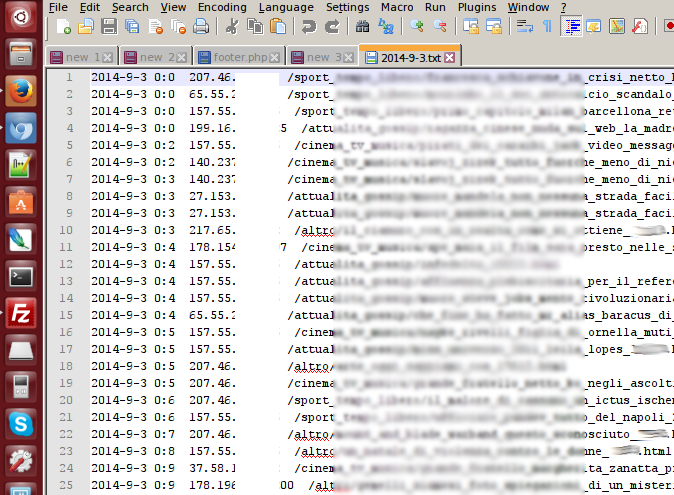Click the Undo arrow icon
The height and width of the screenshot is (495, 674).
click(x=308, y=27)
